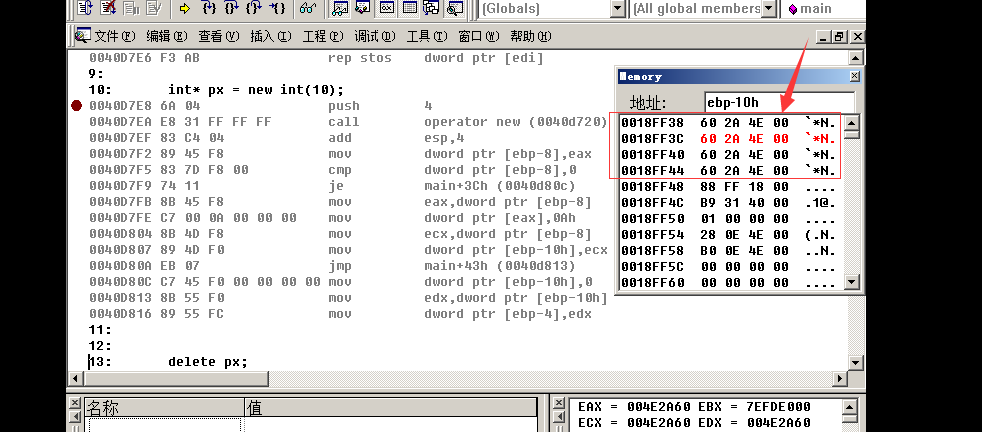Click the document icon beside 文件 menu
982x432 pixels.
(82, 36)
